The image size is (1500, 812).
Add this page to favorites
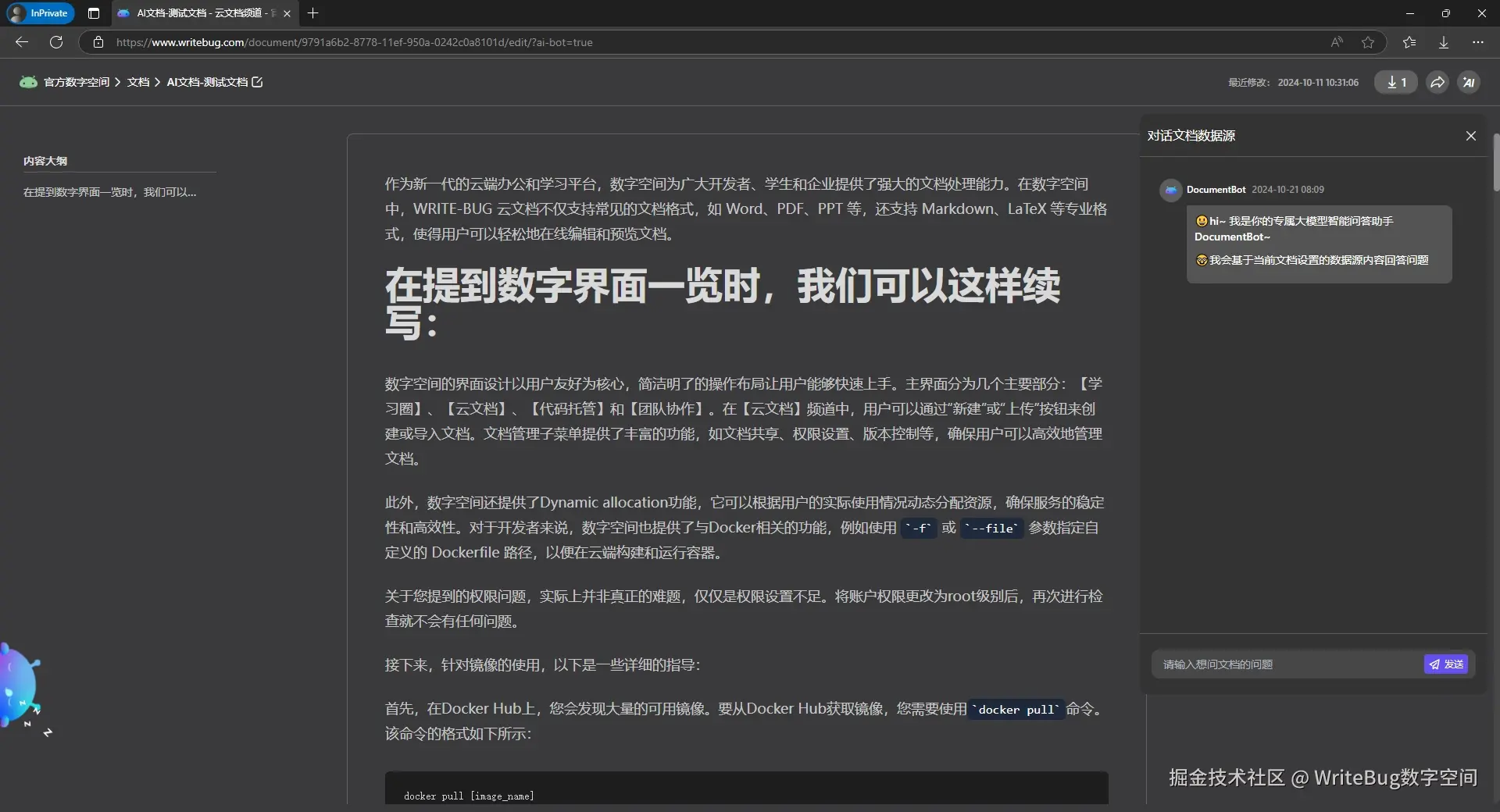click(1368, 42)
